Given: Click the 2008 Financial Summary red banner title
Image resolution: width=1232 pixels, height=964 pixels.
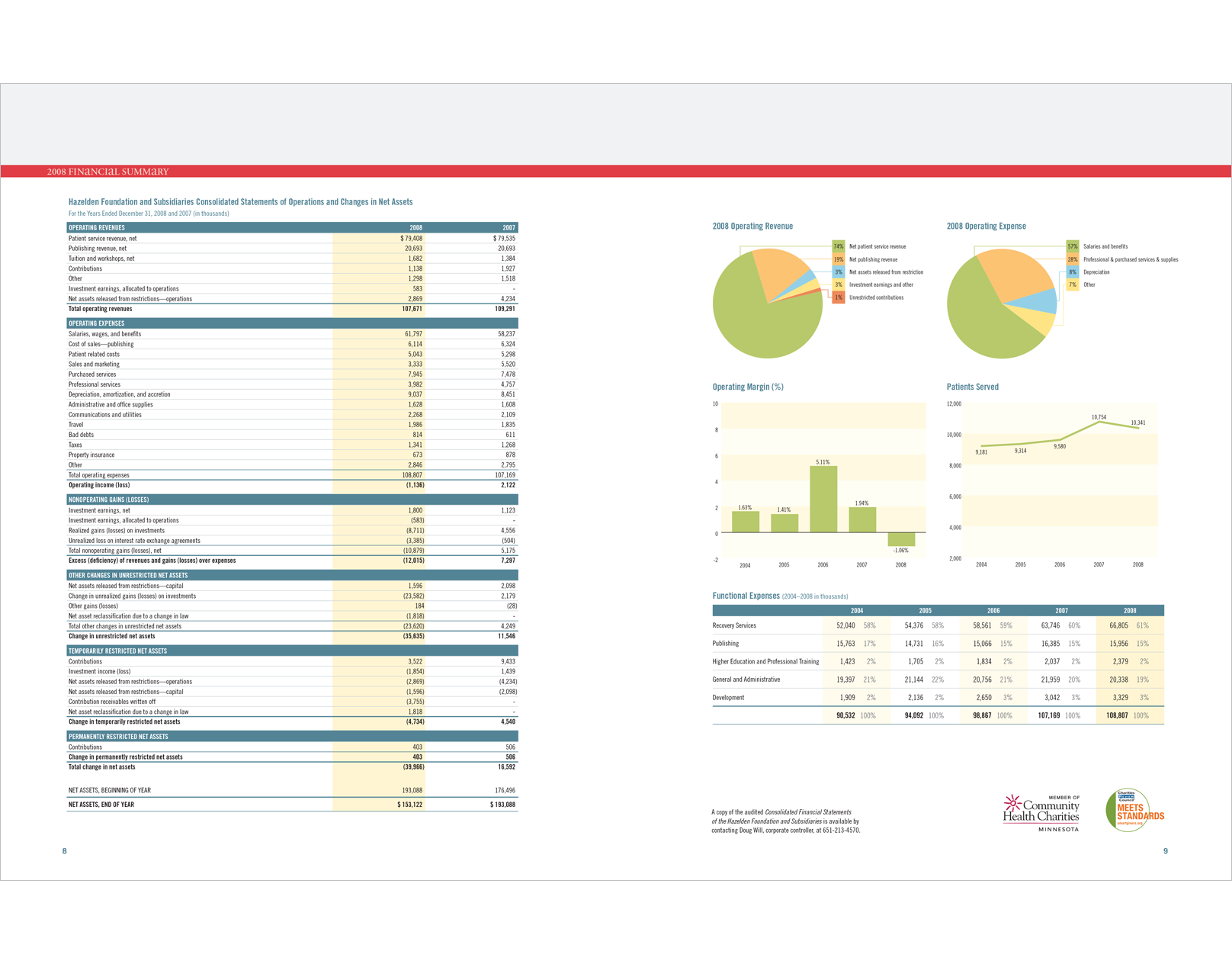Looking at the screenshot, I should [107, 172].
